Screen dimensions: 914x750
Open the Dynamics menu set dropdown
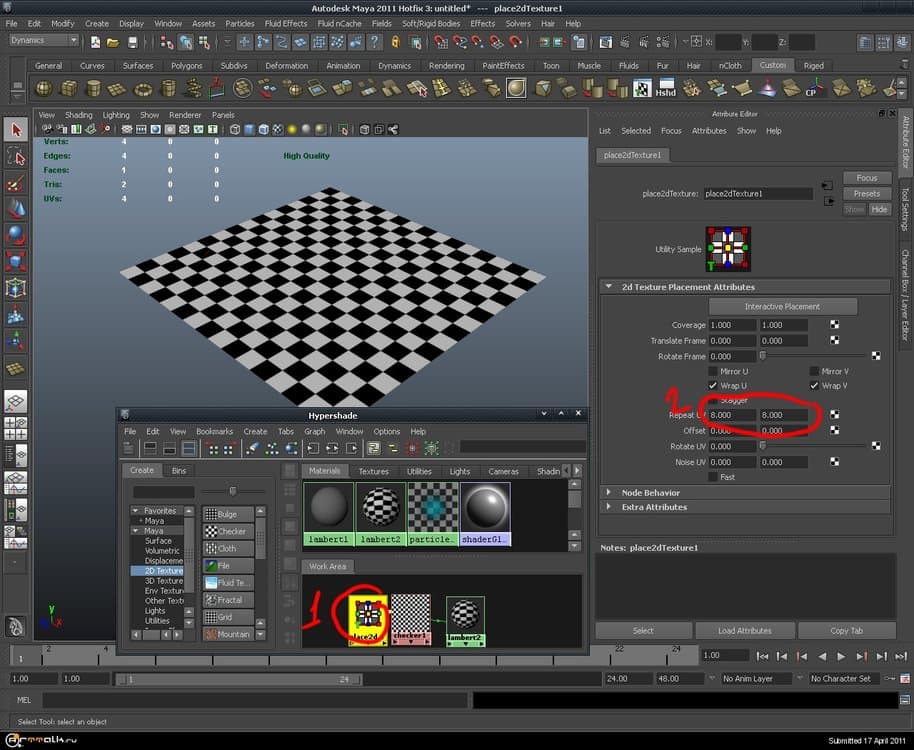point(44,40)
